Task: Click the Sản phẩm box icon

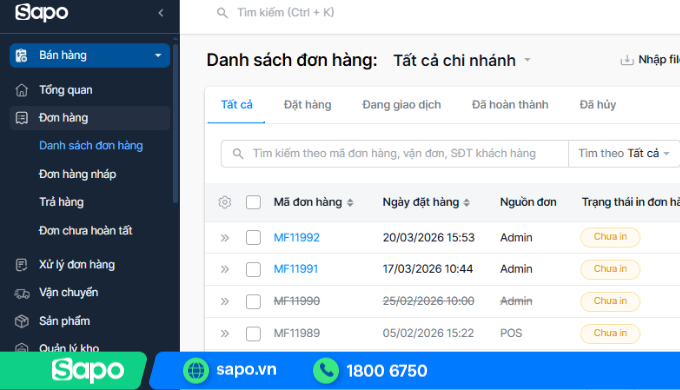Action: pyautogui.click(x=22, y=321)
